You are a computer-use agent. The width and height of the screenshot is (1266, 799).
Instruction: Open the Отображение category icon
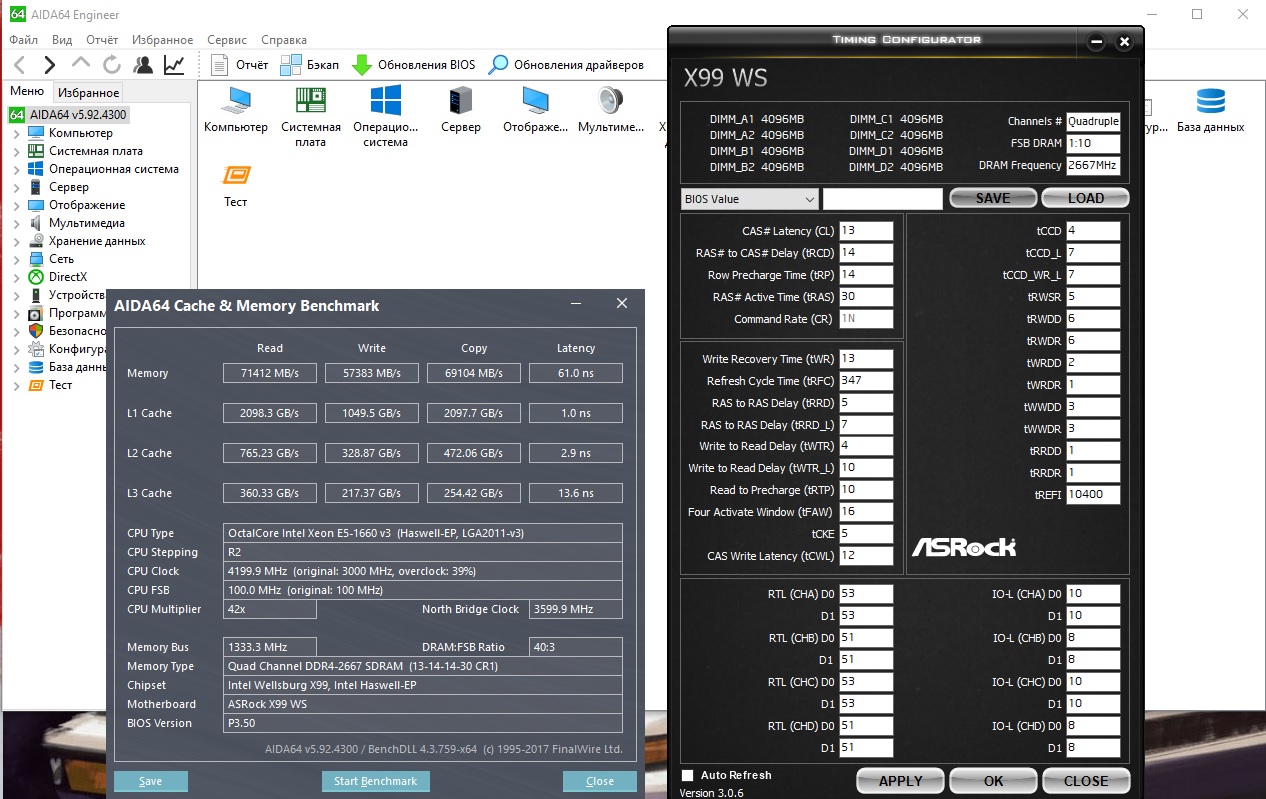536,110
